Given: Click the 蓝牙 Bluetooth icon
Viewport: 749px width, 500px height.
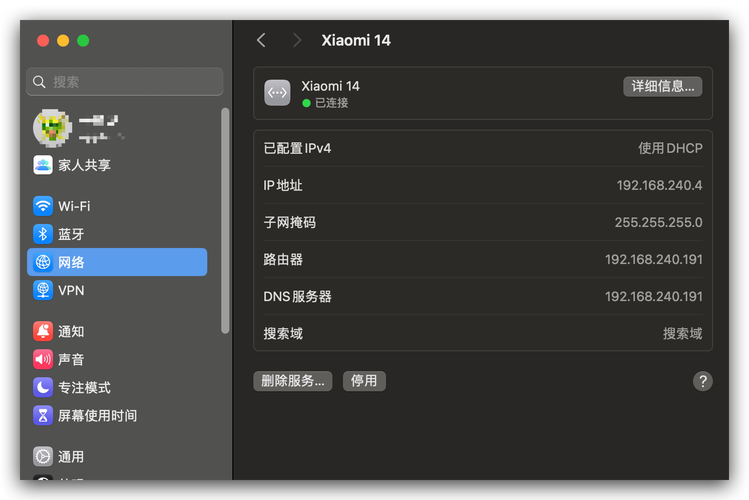Looking at the screenshot, I should [x=43, y=234].
